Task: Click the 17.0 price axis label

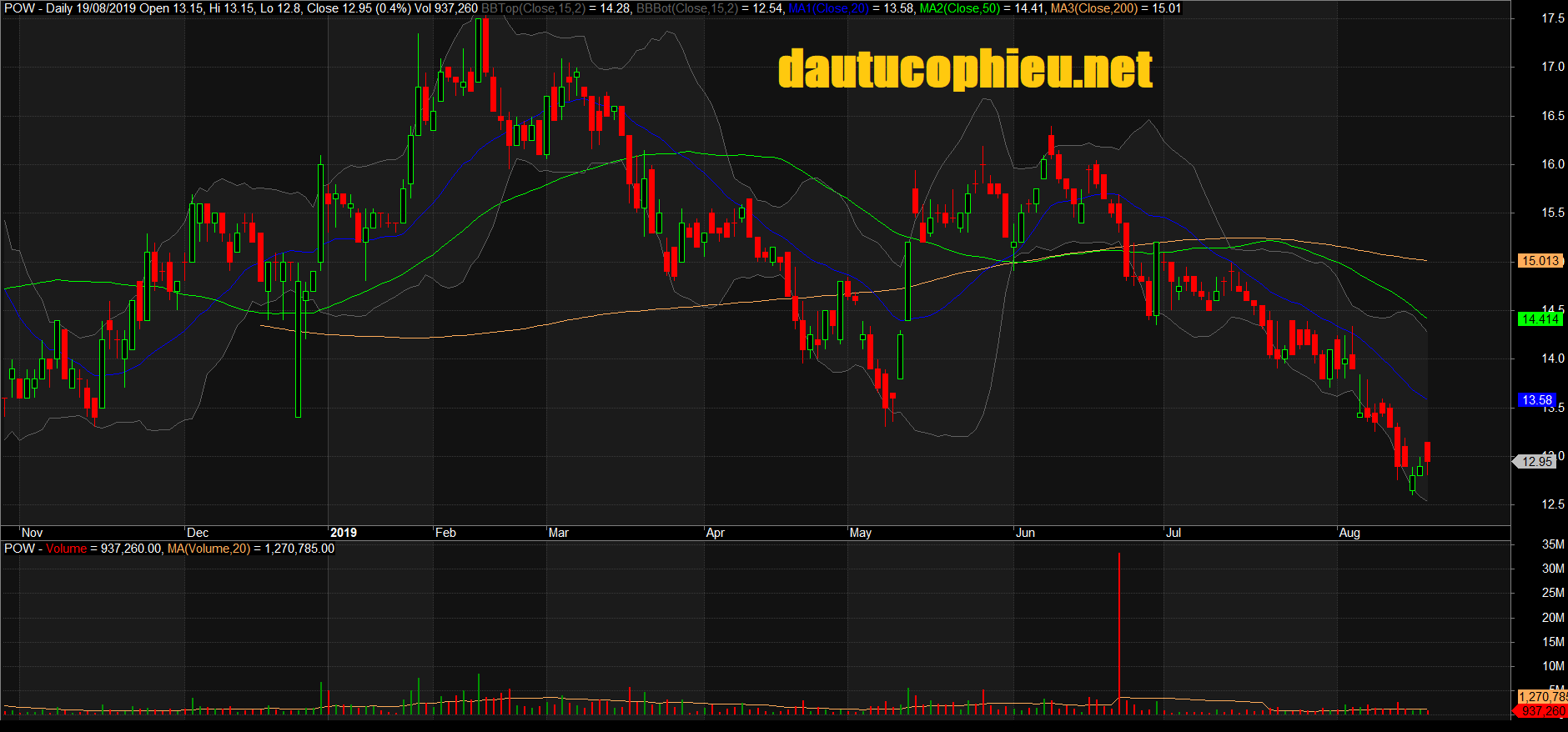Action: pyautogui.click(x=1552, y=67)
